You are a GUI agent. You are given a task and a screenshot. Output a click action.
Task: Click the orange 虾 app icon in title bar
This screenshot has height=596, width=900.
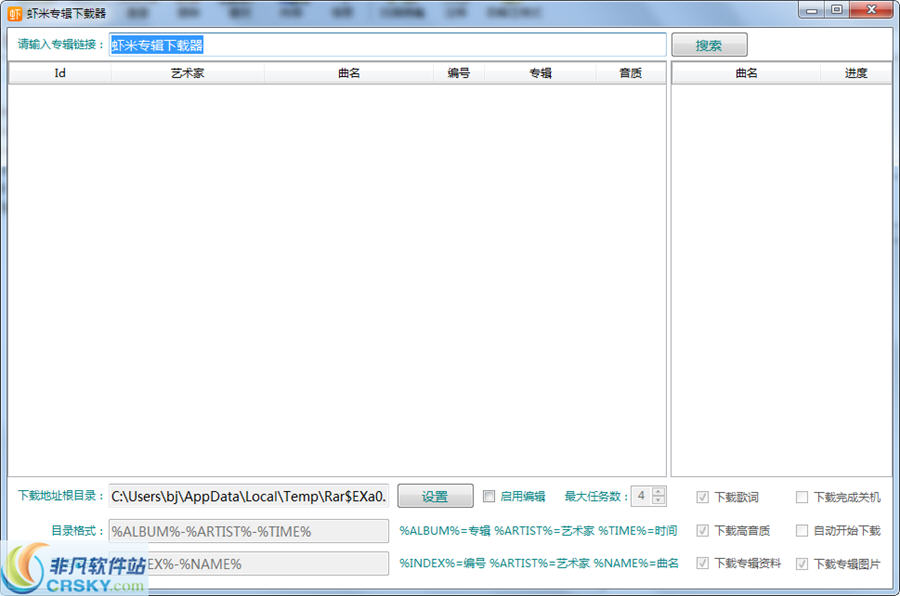click(14, 13)
